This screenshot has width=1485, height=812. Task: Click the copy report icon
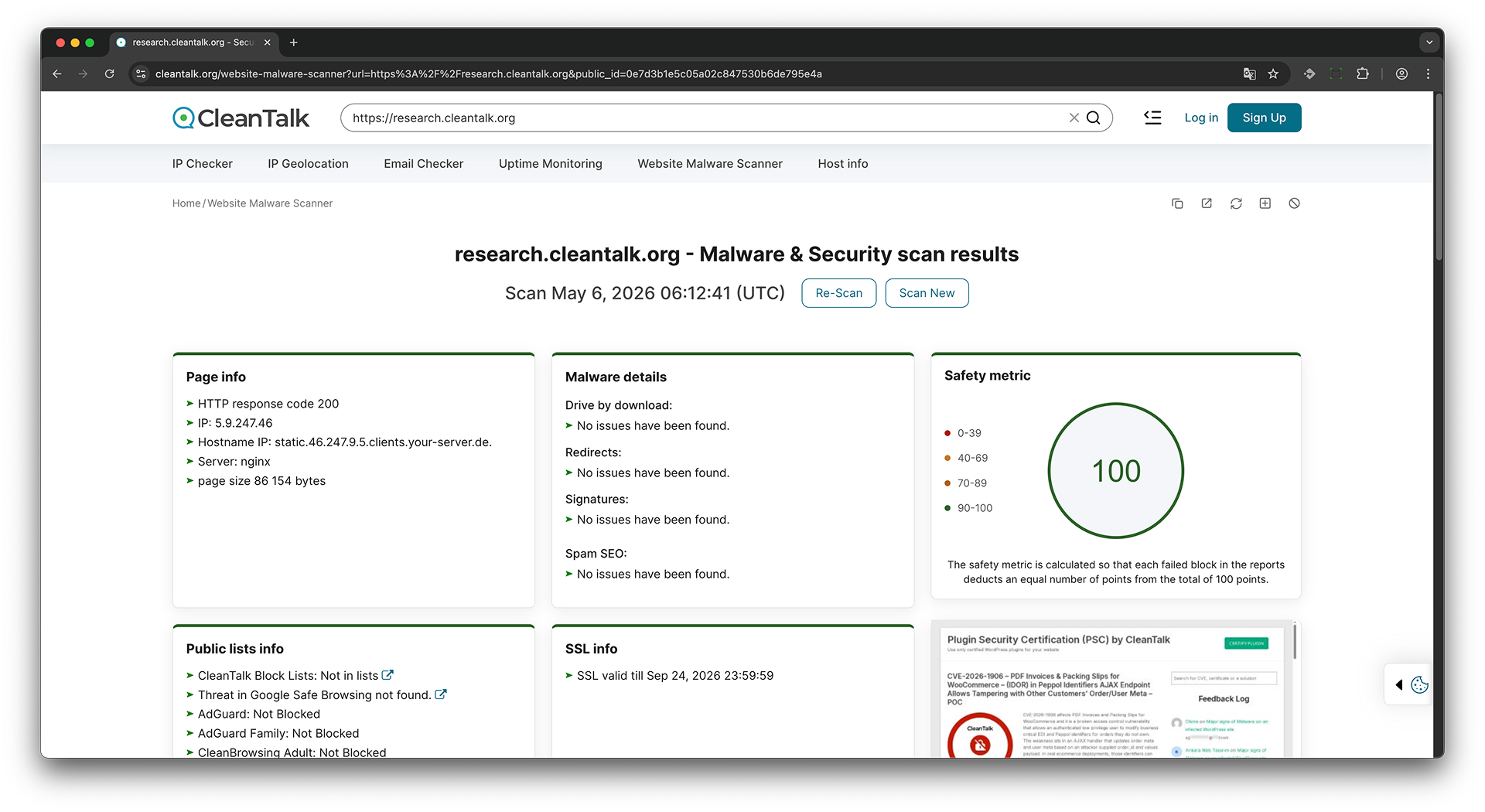(x=1177, y=203)
